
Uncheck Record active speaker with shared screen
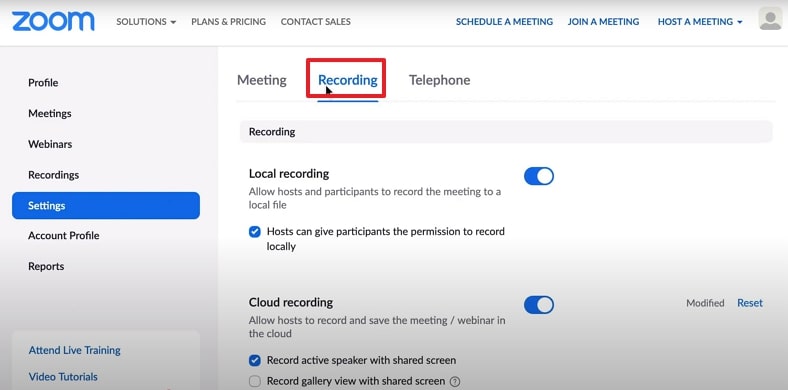(255, 360)
